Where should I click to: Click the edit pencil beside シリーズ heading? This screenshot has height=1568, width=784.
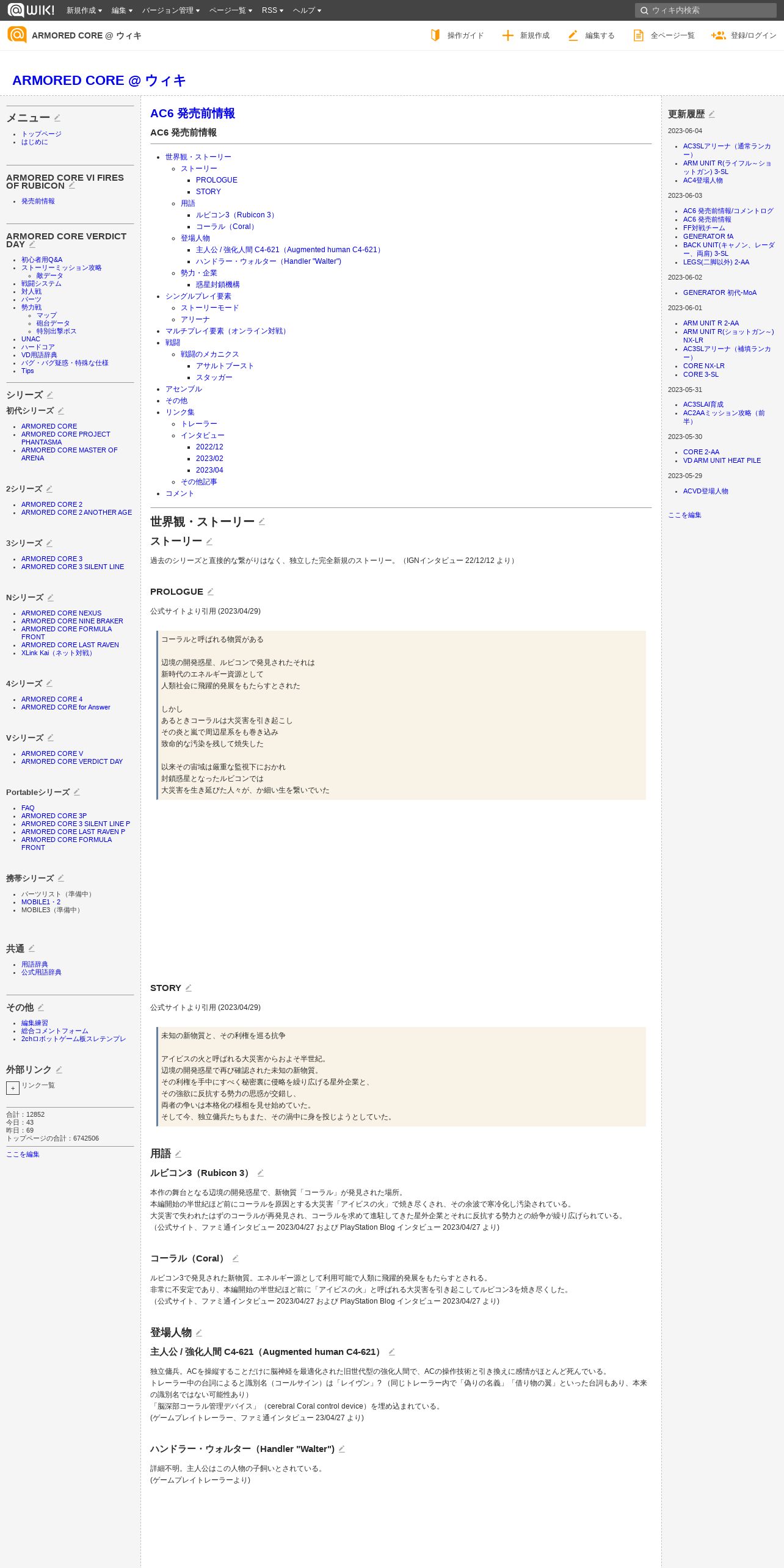pos(50,395)
